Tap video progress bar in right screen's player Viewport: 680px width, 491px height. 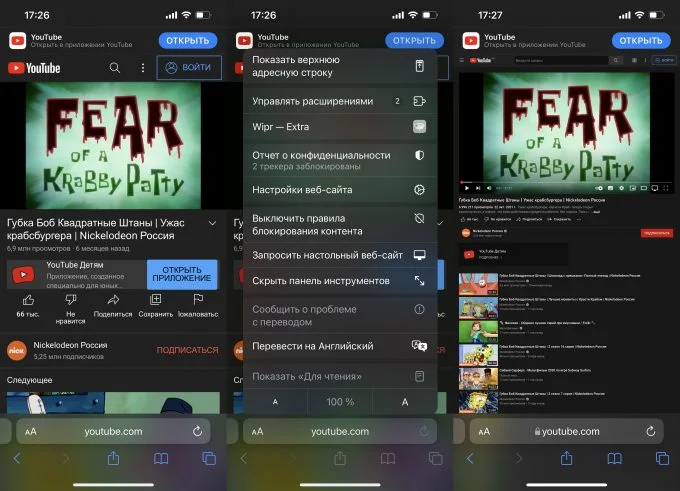[566, 182]
